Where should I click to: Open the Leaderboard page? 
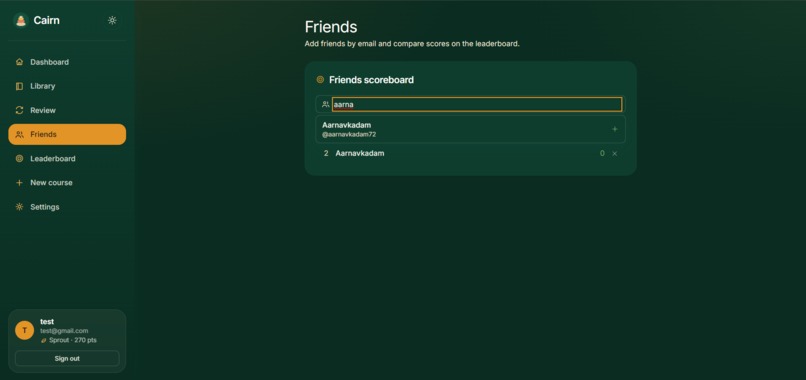point(67,158)
